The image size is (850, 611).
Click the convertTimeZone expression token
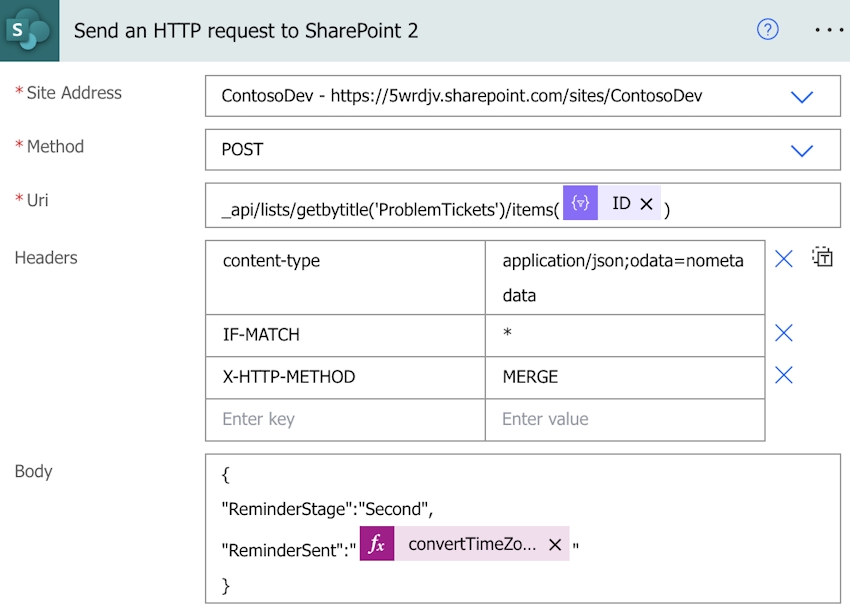[x=471, y=545]
